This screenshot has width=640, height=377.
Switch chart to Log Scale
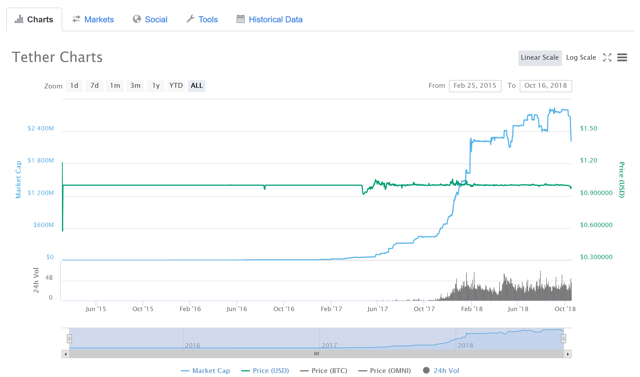point(581,58)
